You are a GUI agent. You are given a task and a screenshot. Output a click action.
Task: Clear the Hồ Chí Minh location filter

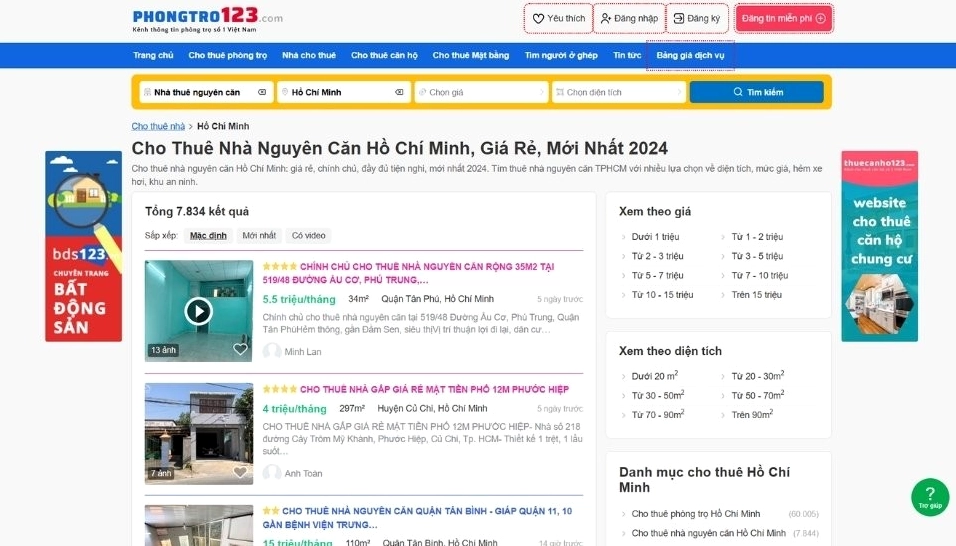399,92
